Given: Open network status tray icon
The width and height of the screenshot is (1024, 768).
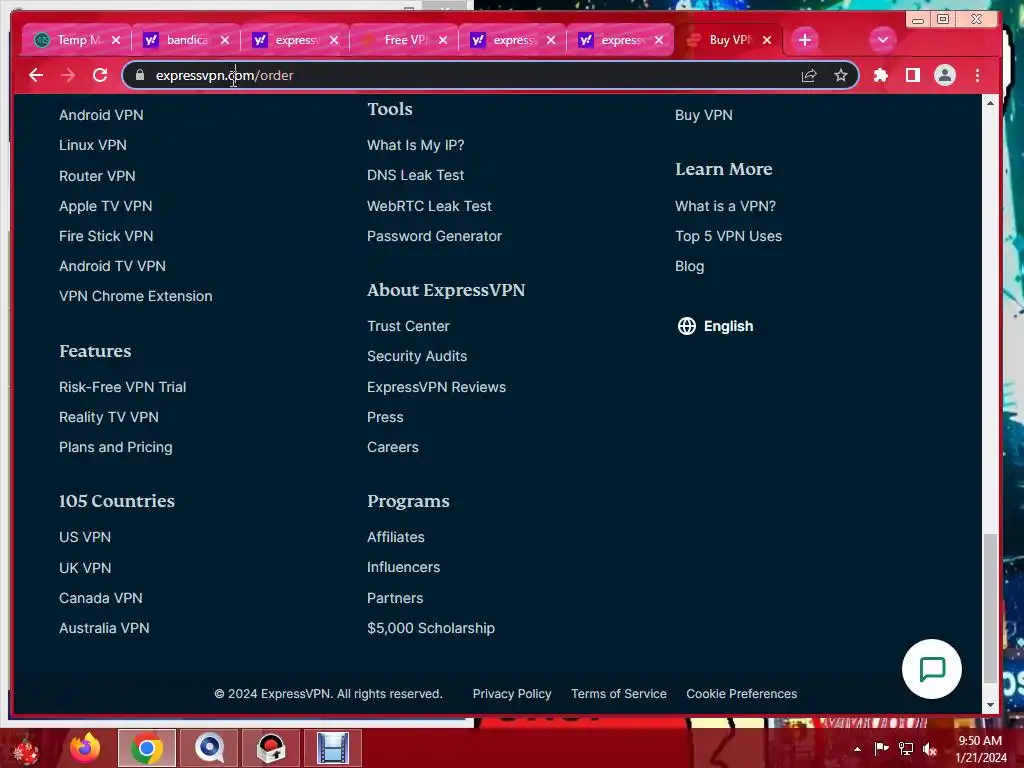Looking at the screenshot, I should coord(906,749).
